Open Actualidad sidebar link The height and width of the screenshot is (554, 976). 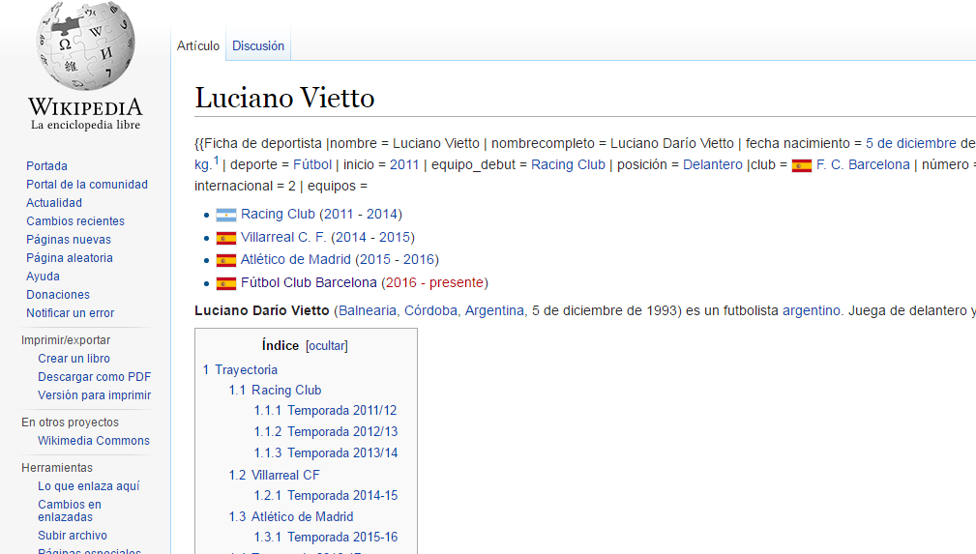click(x=54, y=202)
